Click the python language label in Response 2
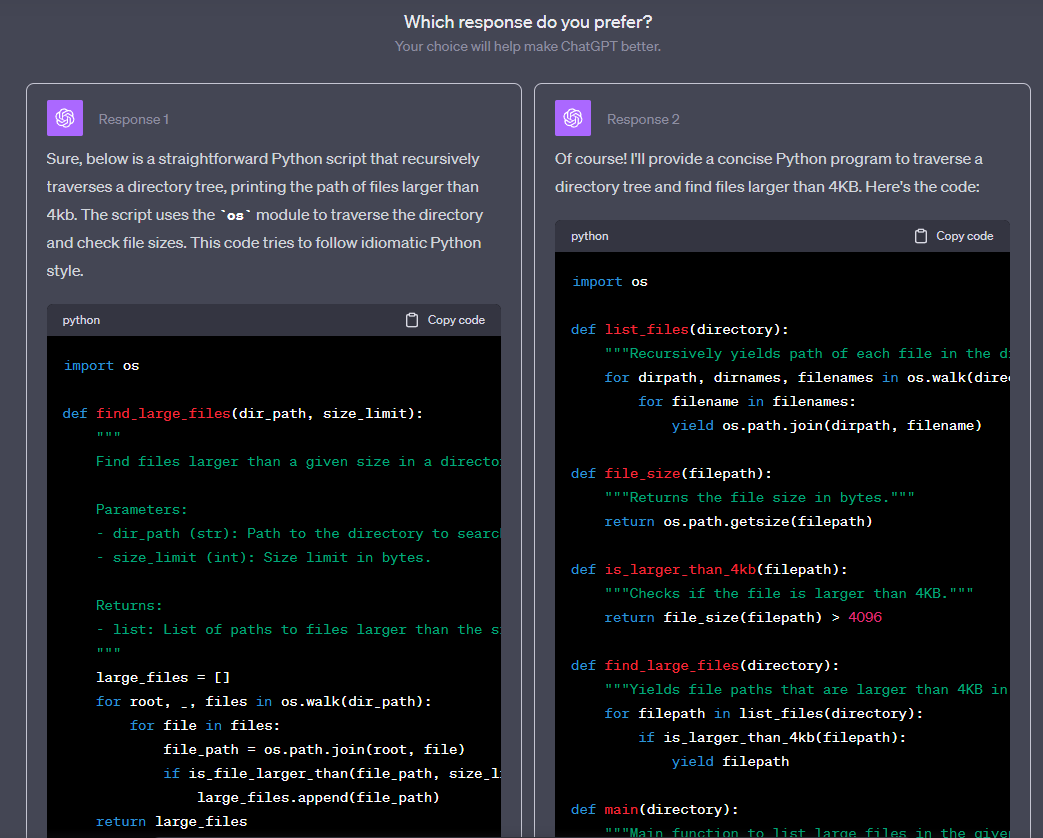The width and height of the screenshot is (1043, 838). click(x=589, y=235)
